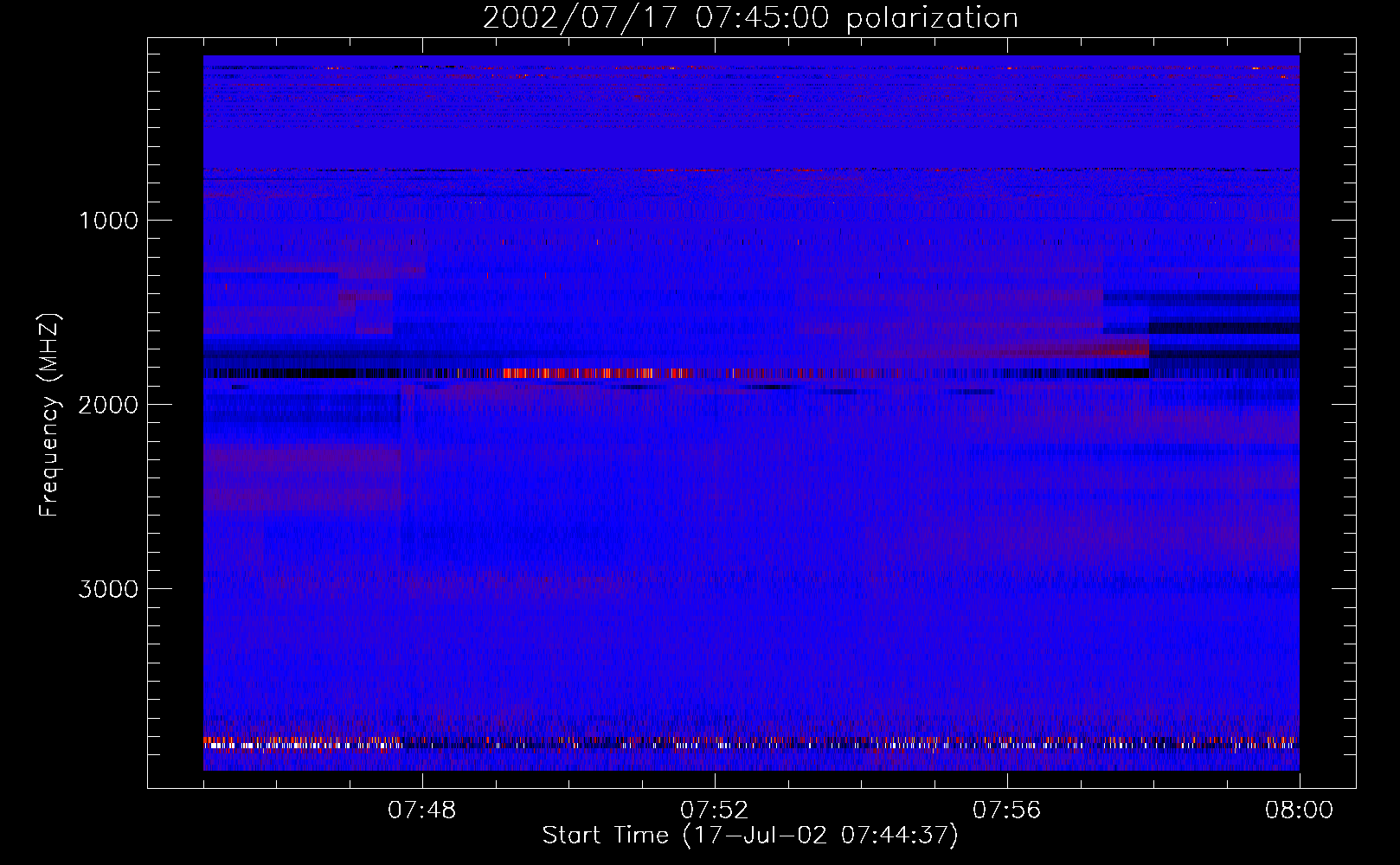Click the 07:48 time tick label

coord(422,811)
